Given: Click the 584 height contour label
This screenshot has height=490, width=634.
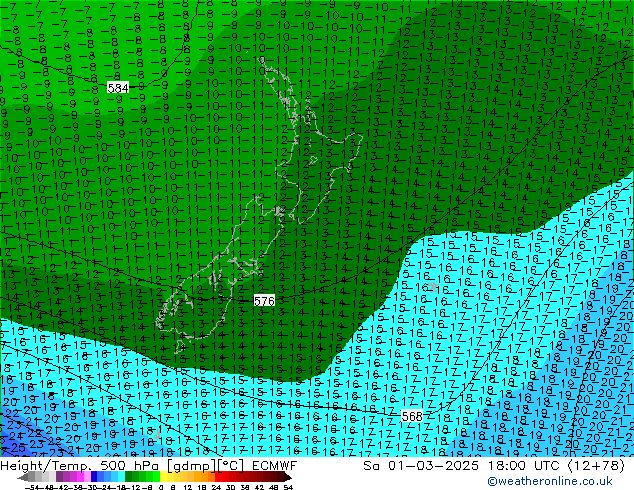Looking at the screenshot, I should [x=118, y=88].
